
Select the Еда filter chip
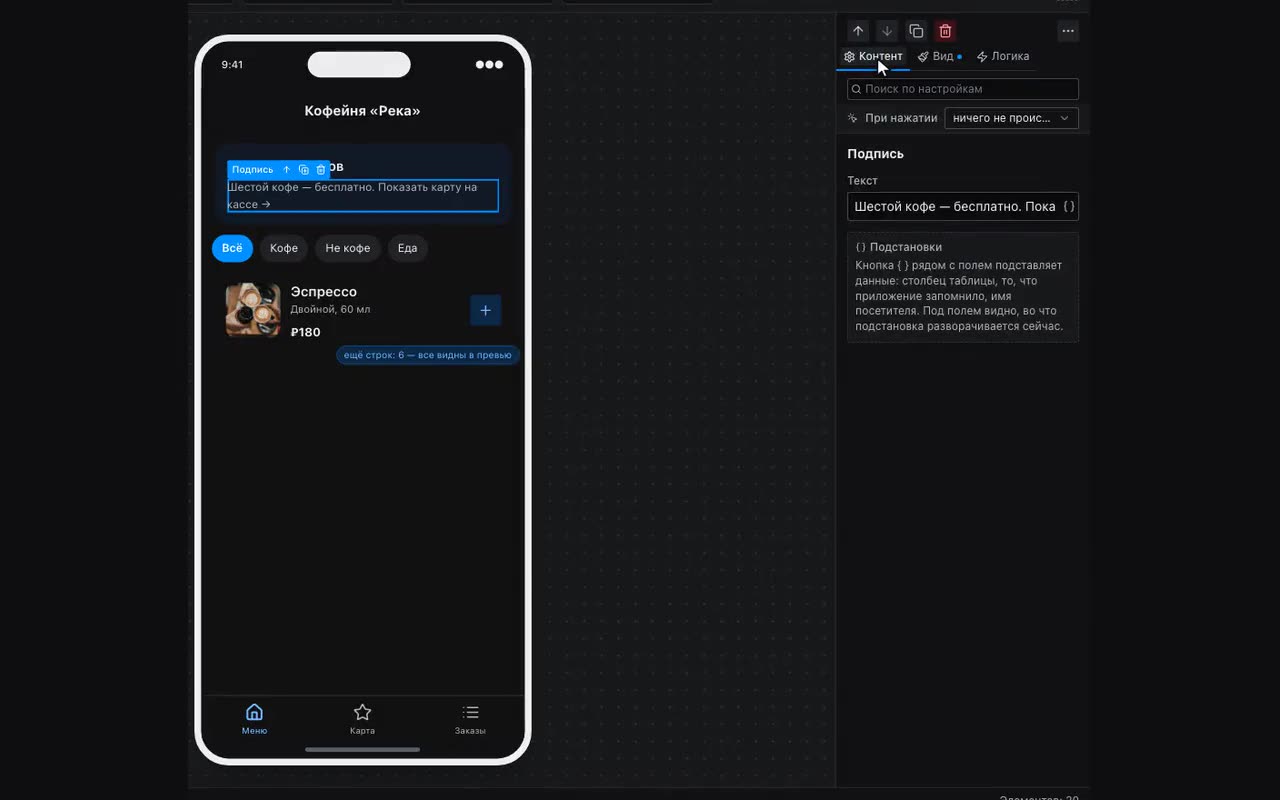[407, 248]
